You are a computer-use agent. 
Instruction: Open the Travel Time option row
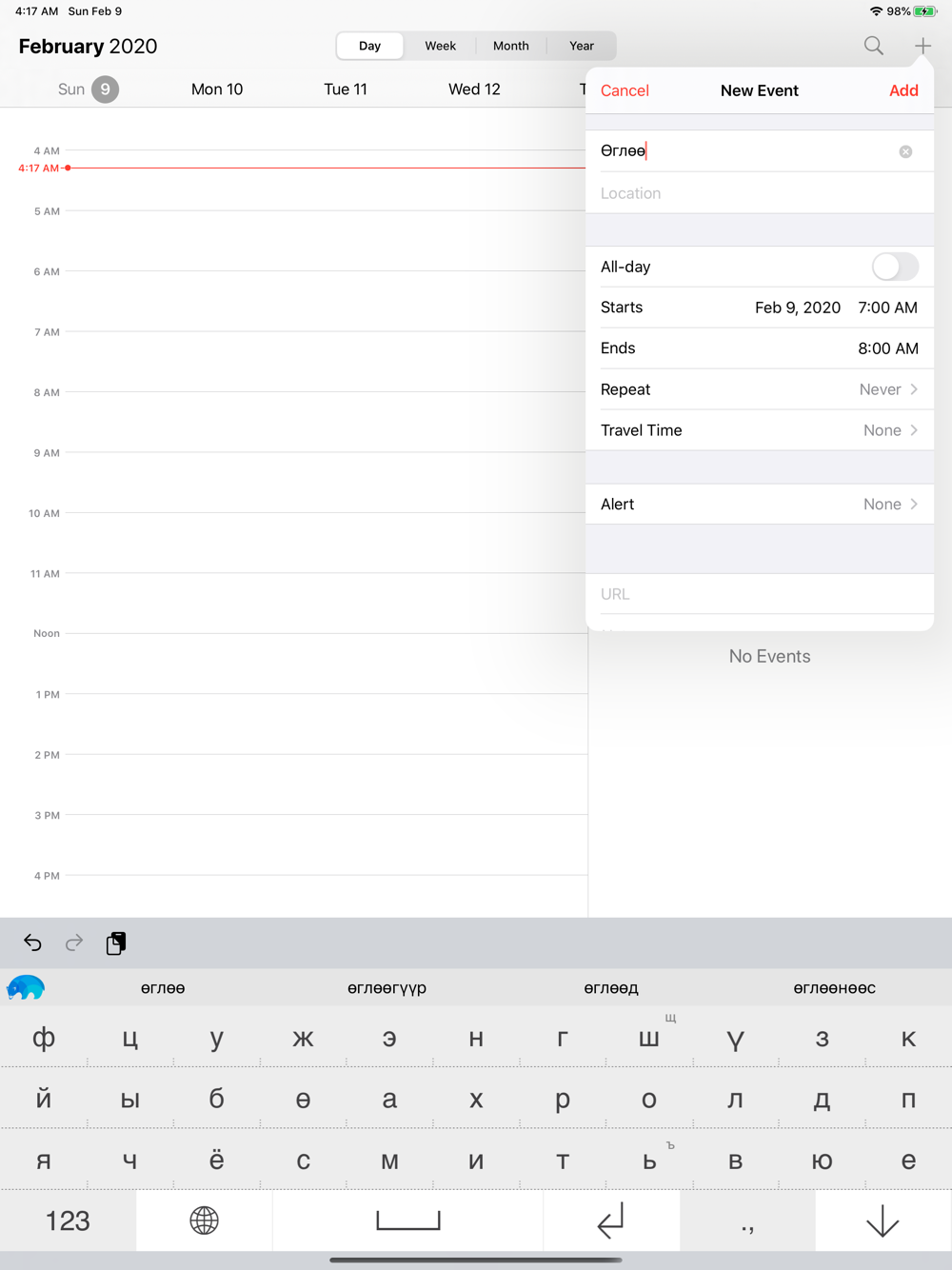760,430
